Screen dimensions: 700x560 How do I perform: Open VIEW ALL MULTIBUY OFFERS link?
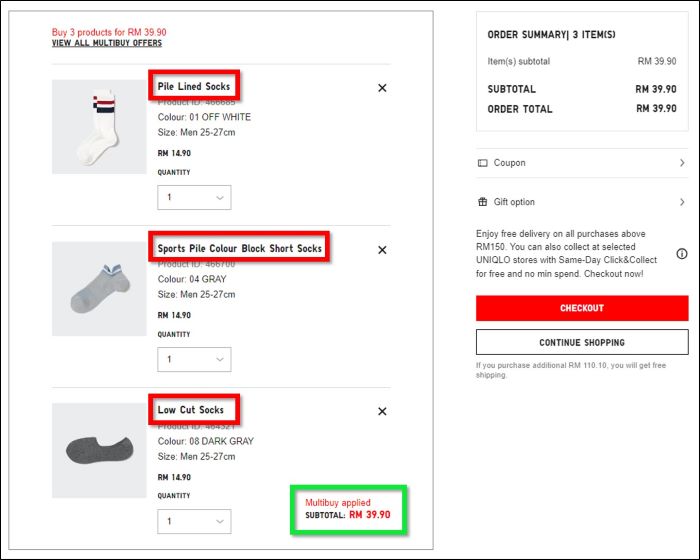107,43
